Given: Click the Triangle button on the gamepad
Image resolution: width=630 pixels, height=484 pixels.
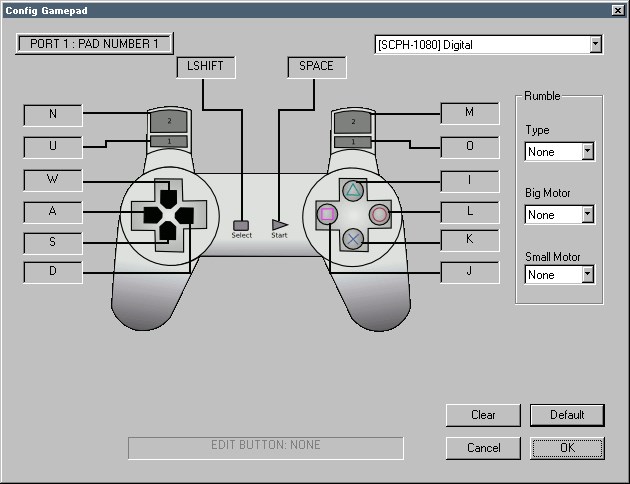Looking at the screenshot, I should 353,190.
